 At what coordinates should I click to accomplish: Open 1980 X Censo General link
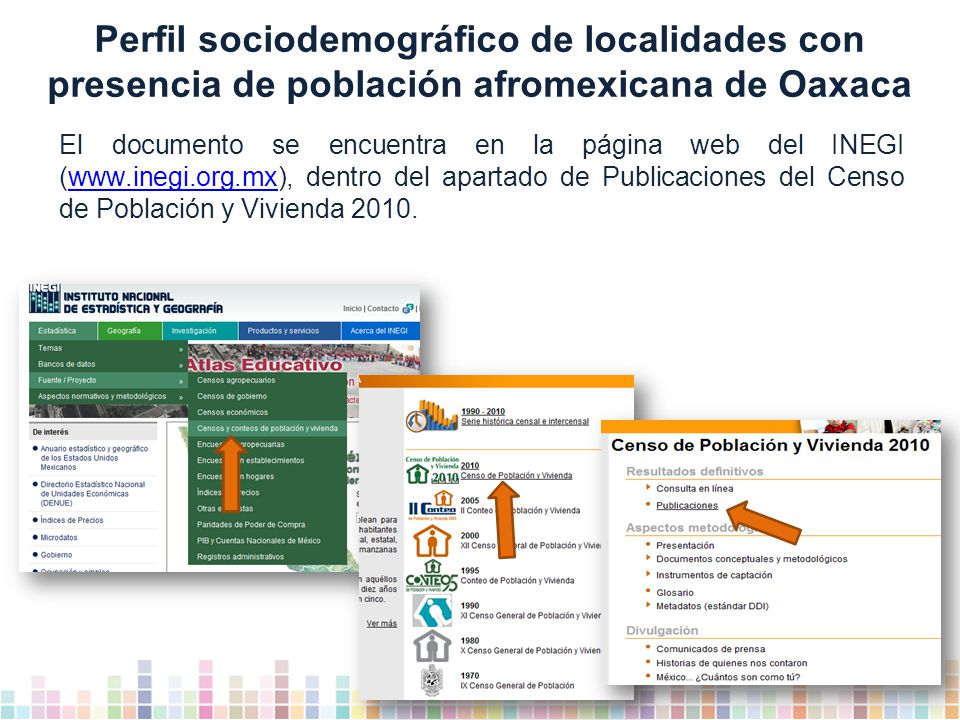(x=530, y=650)
